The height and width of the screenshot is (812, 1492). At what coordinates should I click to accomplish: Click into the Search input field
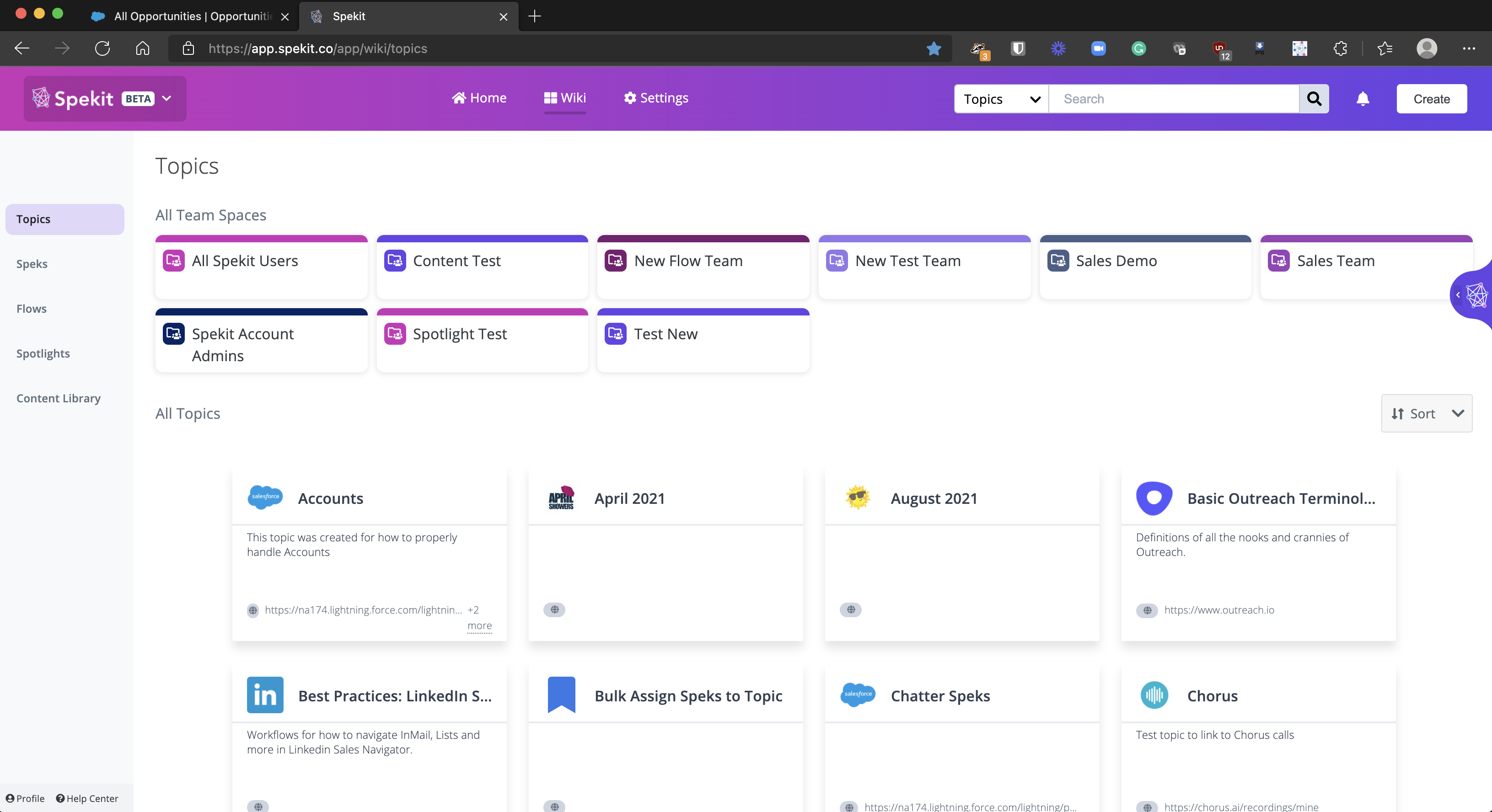[x=1174, y=99]
